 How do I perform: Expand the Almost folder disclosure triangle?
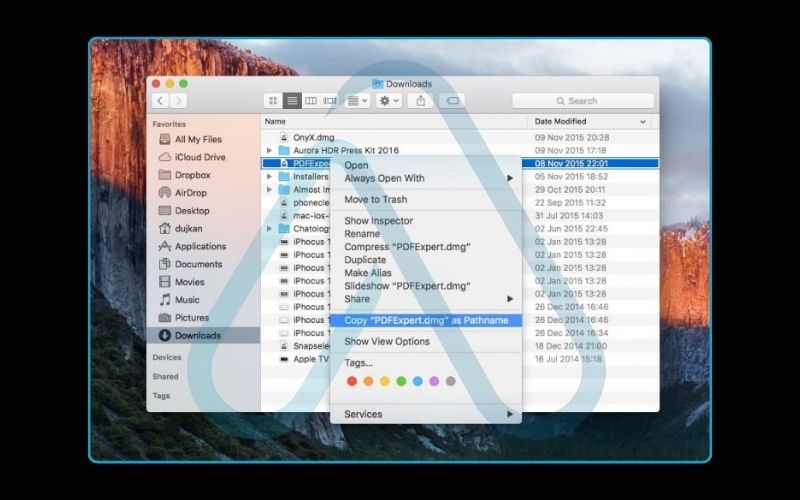coord(269,189)
